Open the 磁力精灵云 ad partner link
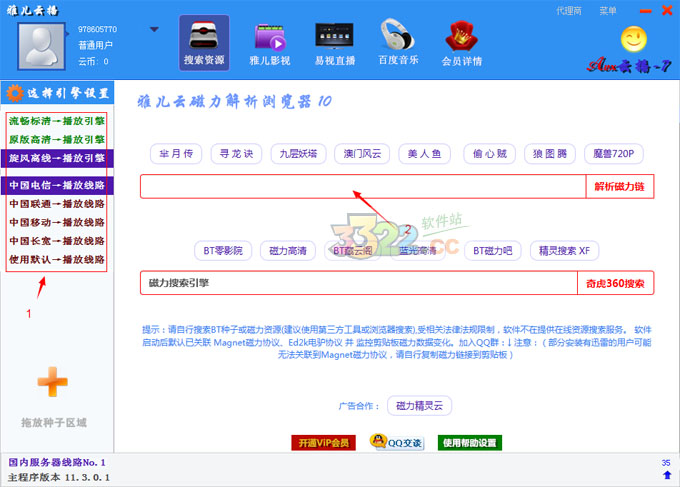This screenshot has height=487, width=680. point(419,406)
